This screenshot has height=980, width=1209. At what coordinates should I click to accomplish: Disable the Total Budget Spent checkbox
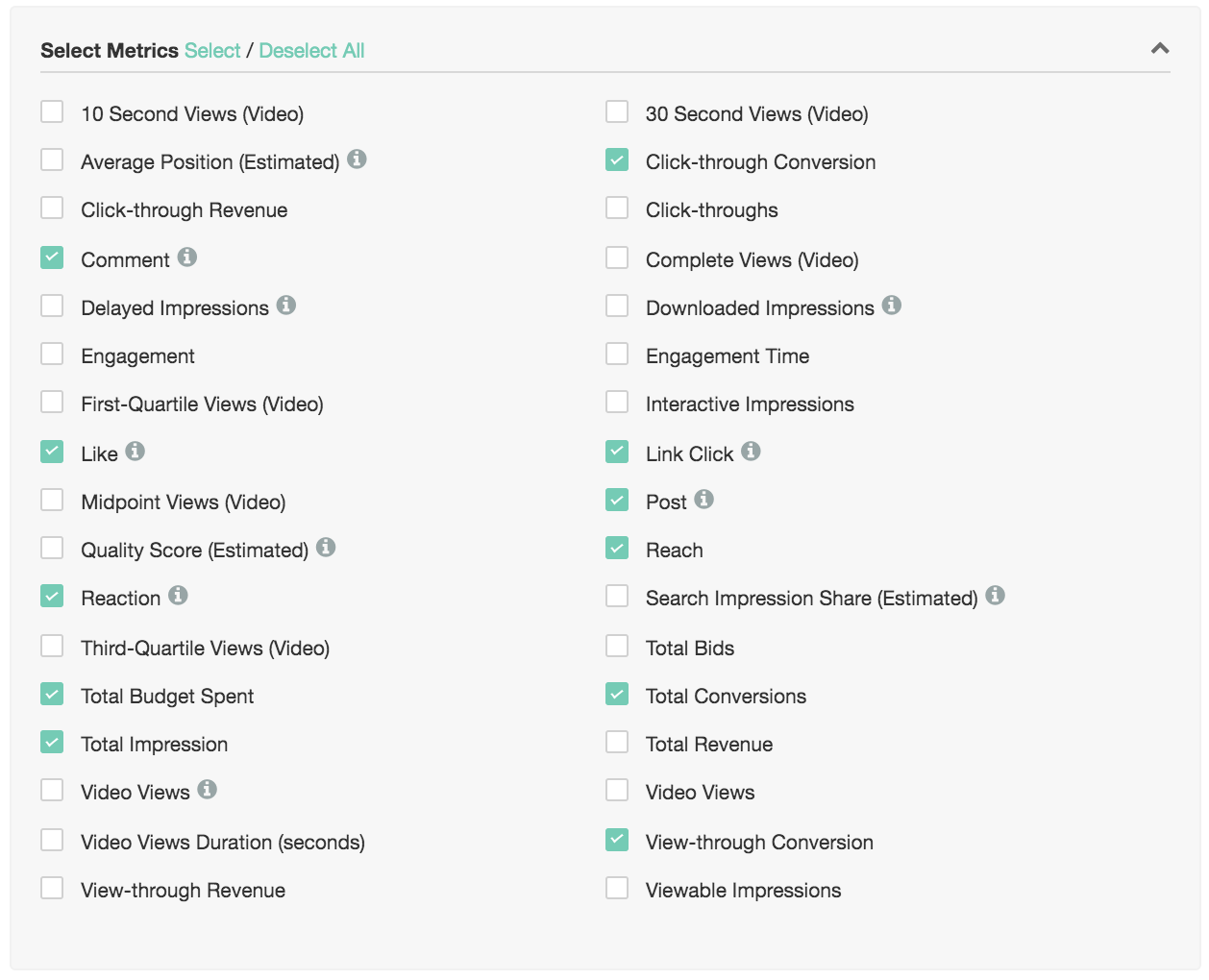point(52,695)
